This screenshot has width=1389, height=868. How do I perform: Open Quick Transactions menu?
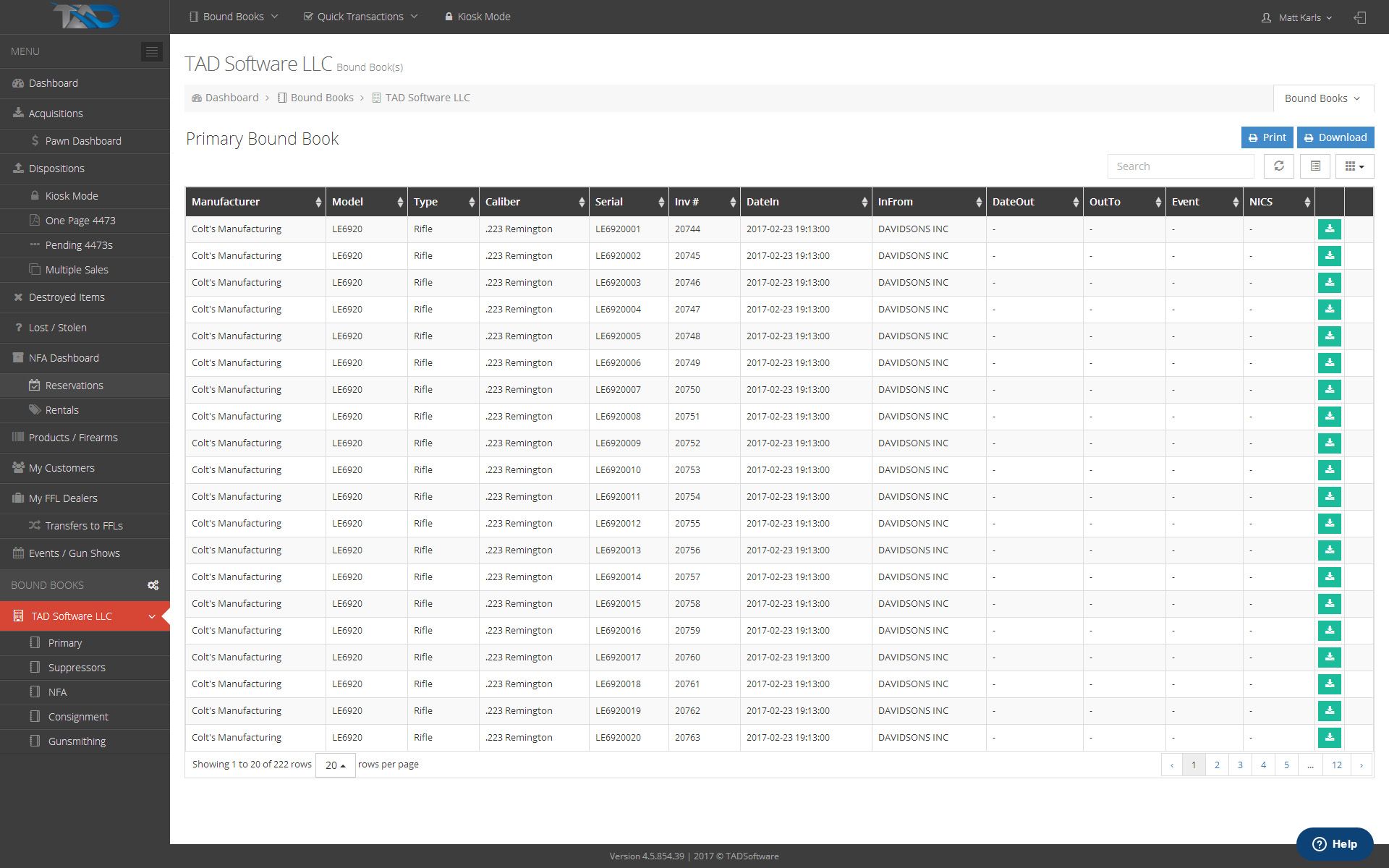click(x=360, y=17)
